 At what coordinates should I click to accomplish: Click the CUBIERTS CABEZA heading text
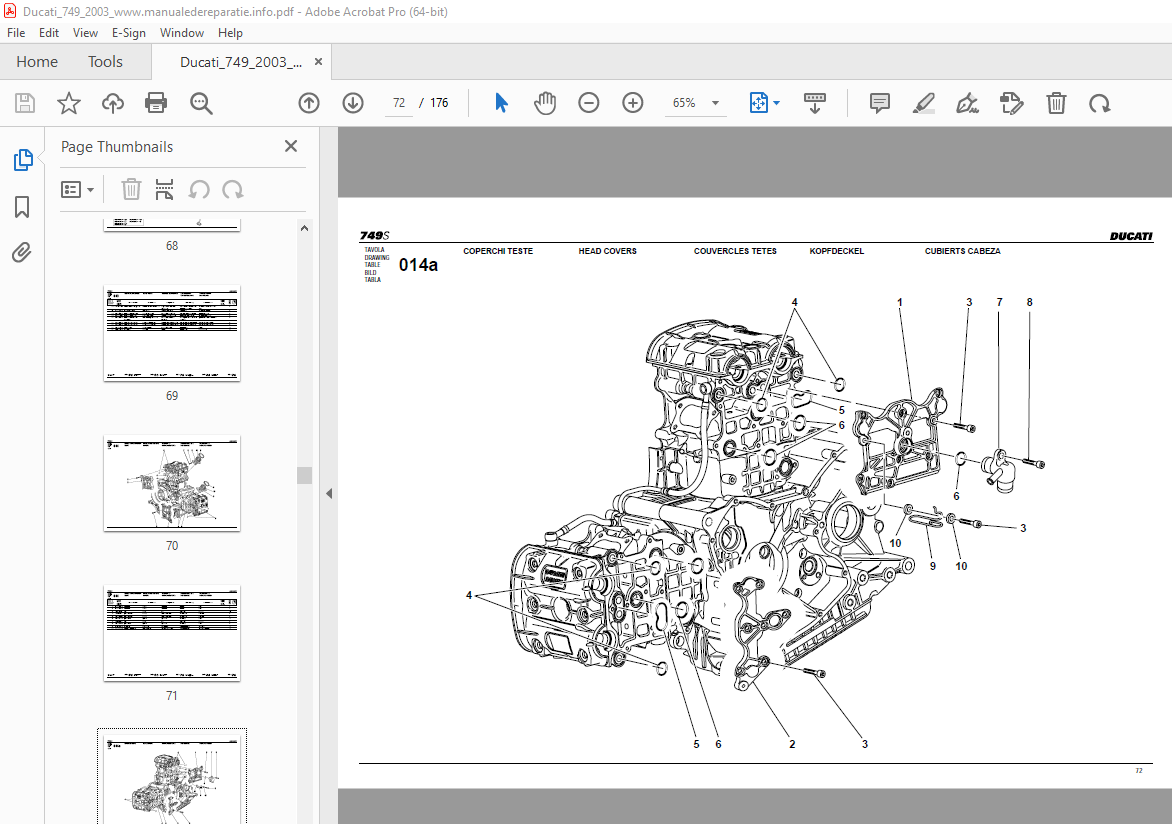click(x=963, y=251)
